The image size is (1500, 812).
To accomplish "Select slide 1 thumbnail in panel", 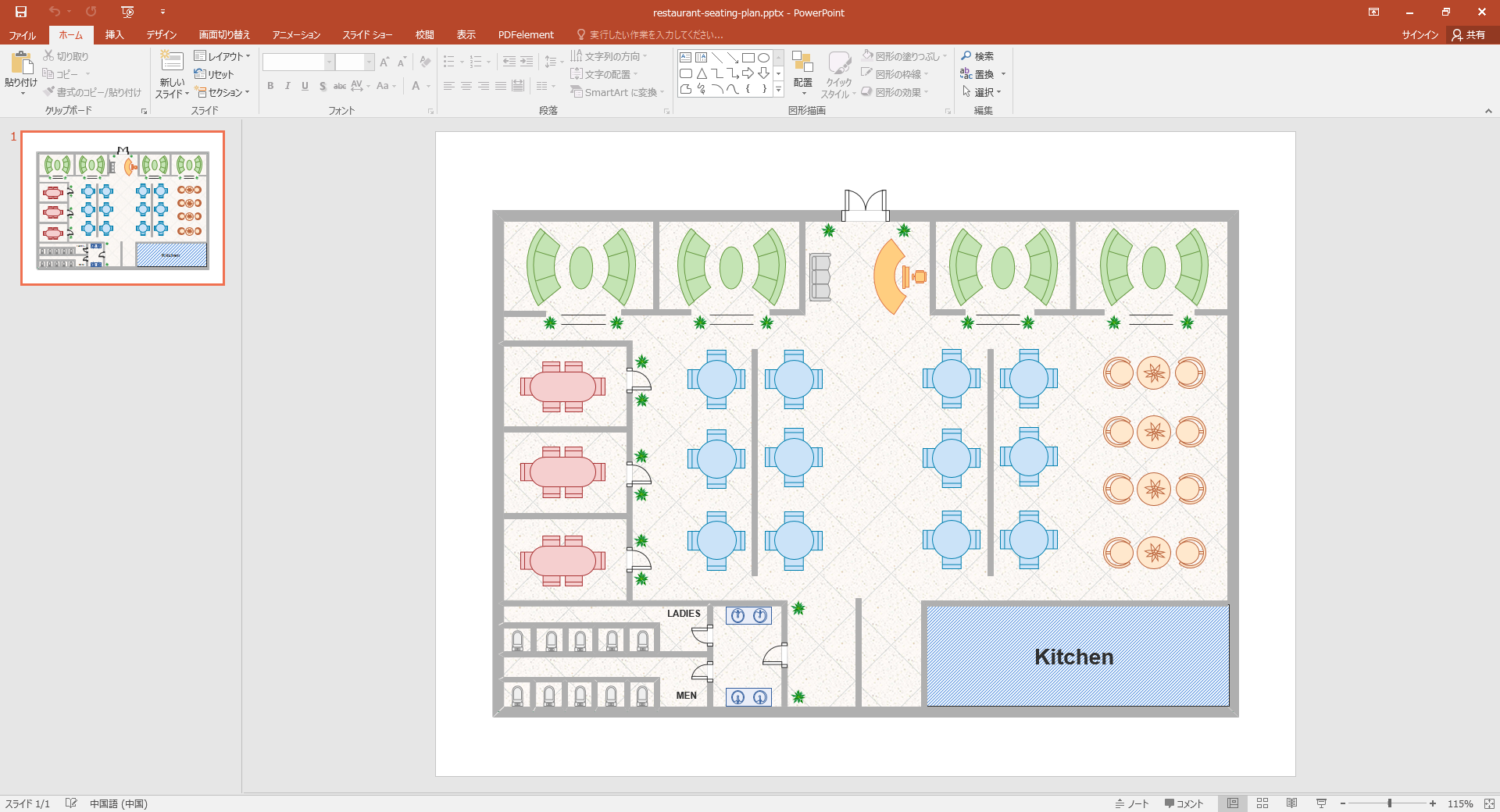I will point(123,208).
